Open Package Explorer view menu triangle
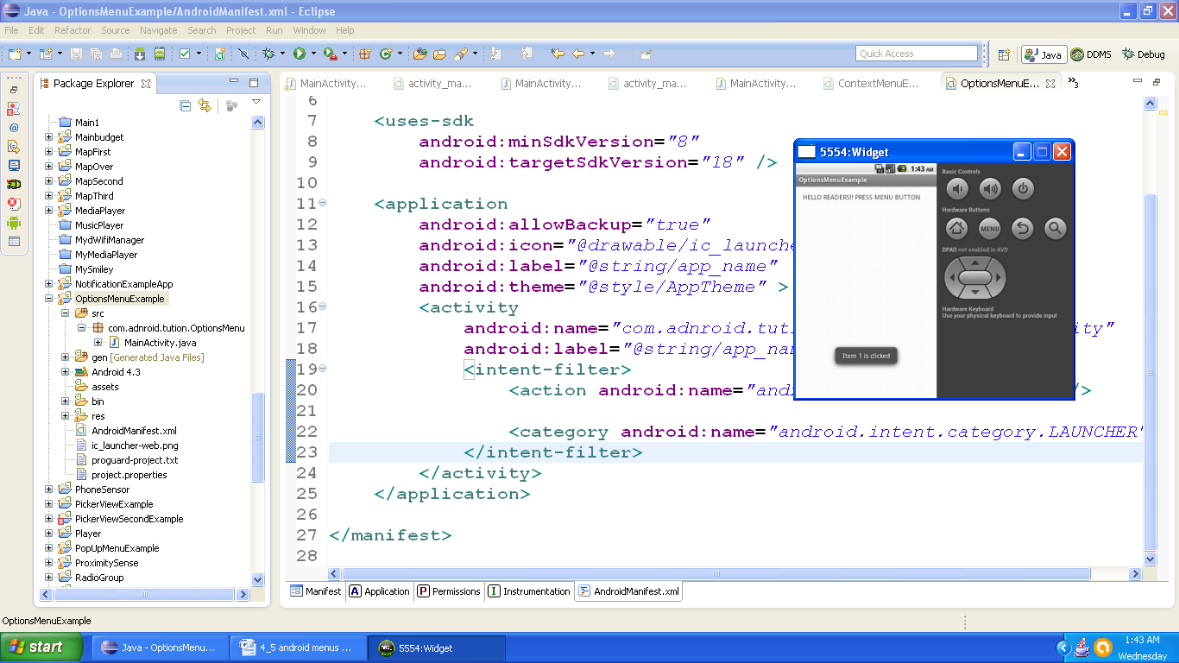 point(256,102)
